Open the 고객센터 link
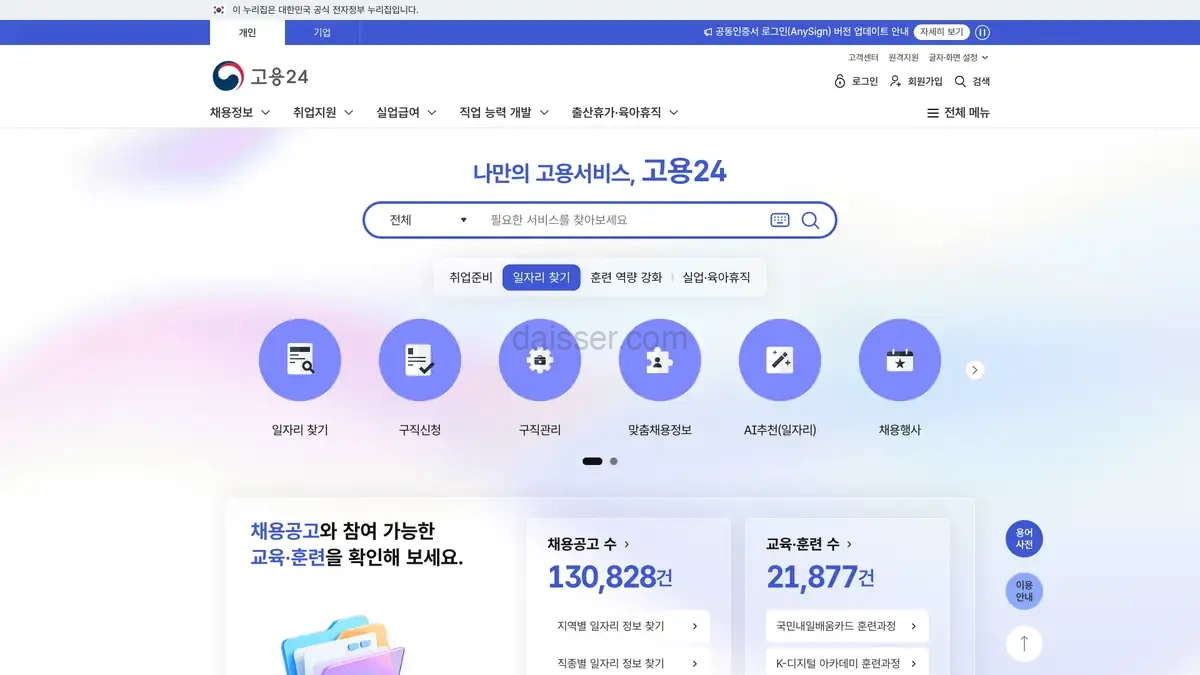Image resolution: width=1200 pixels, height=675 pixels. pos(863,58)
